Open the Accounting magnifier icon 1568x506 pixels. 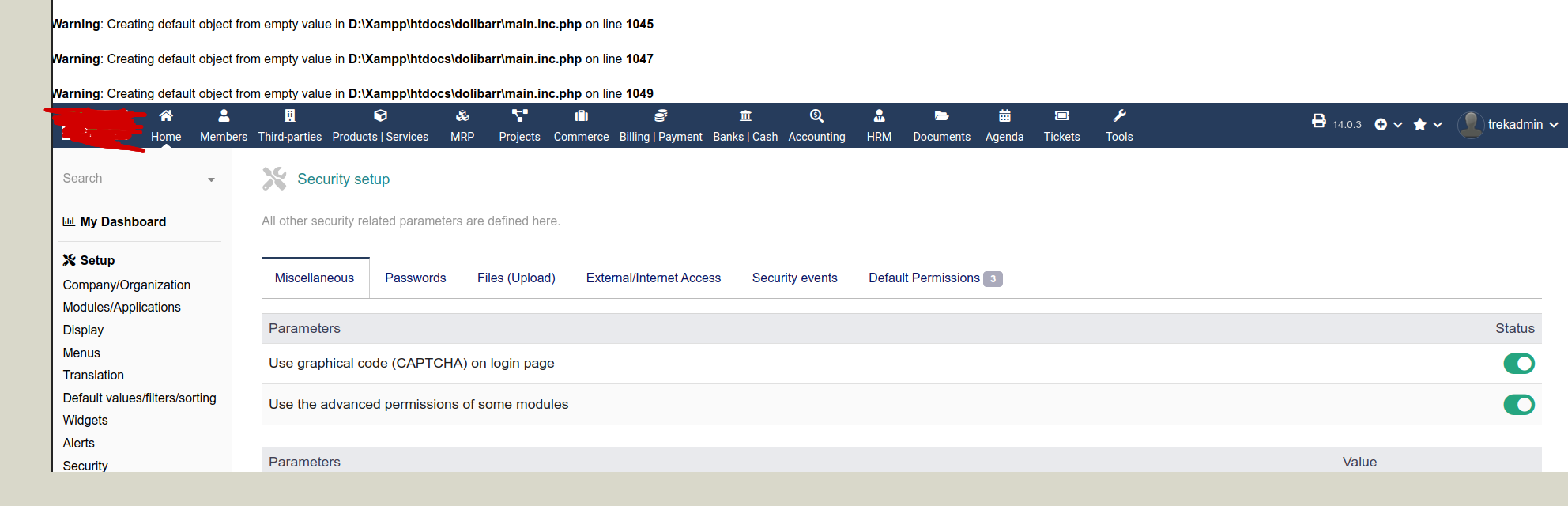(x=817, y=115)
